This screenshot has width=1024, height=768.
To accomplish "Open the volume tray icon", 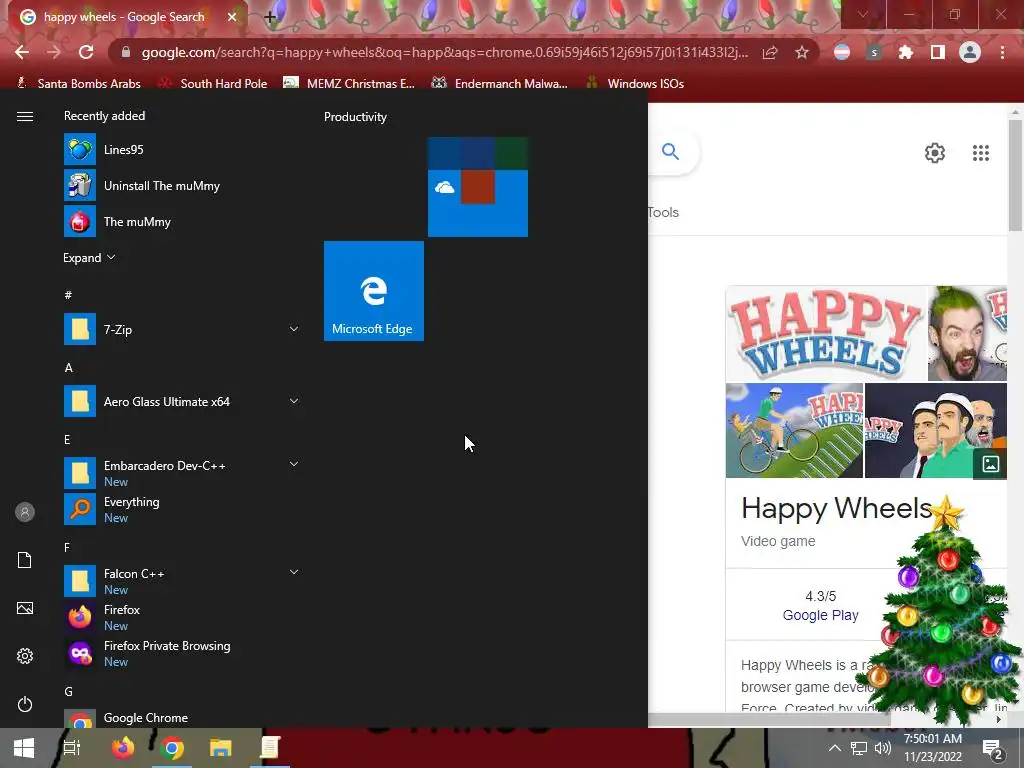I will [882, 748].
